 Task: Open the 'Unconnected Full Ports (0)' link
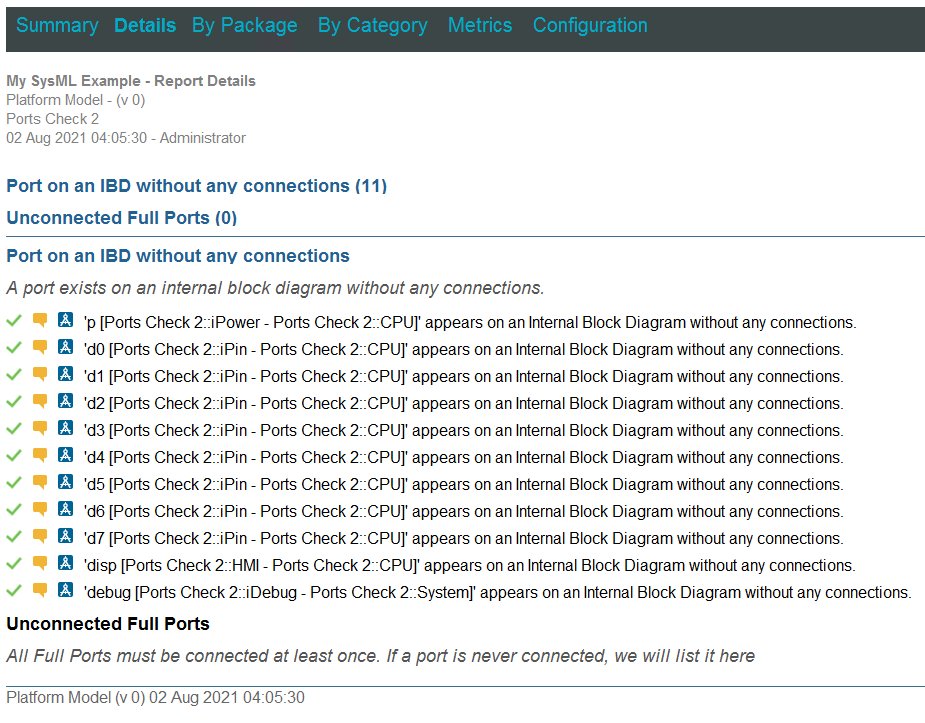(121, 217)
